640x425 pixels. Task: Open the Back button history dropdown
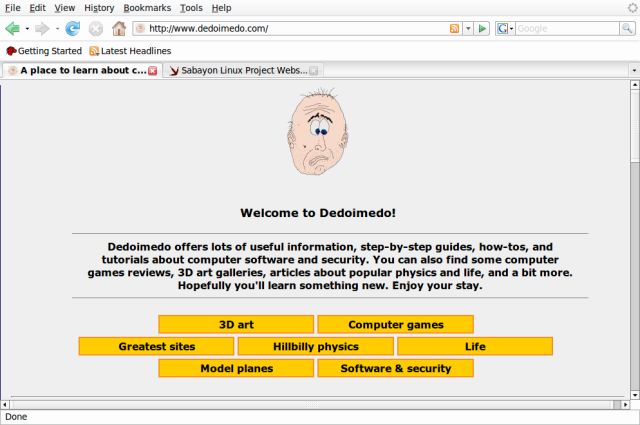click(27, 29)
